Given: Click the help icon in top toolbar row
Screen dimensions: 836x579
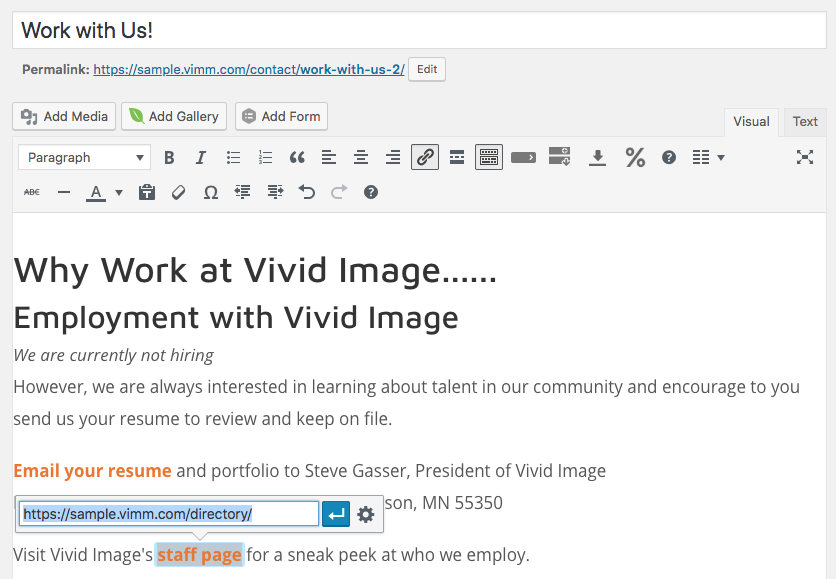Looking at the screenshot, I should (x=669, y=157).
